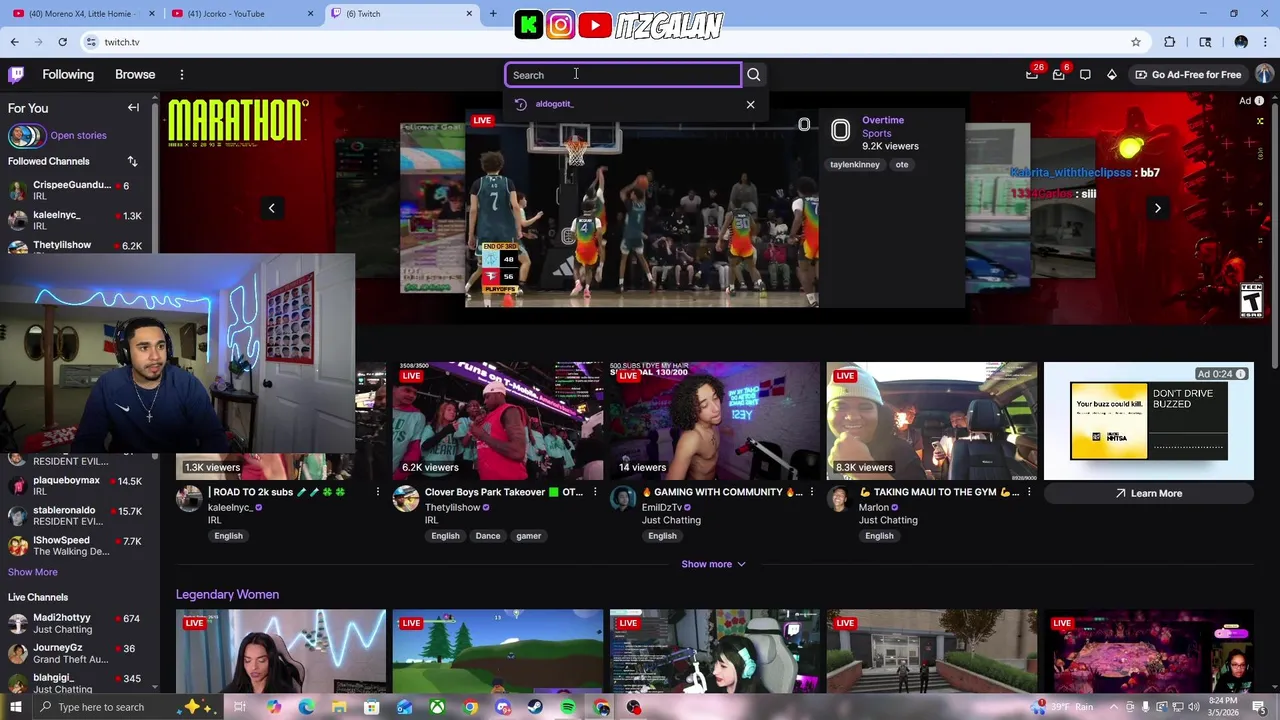Viewport: 1280px width, 720px height.
Task: Click taylenkinney tag
Action: click(x=855, y=165)
